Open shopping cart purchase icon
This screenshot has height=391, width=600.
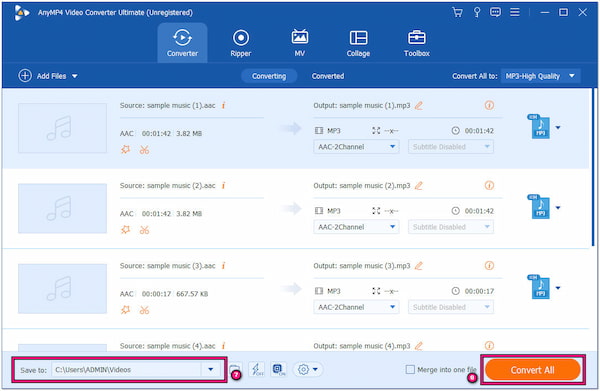tap(457, 12)
